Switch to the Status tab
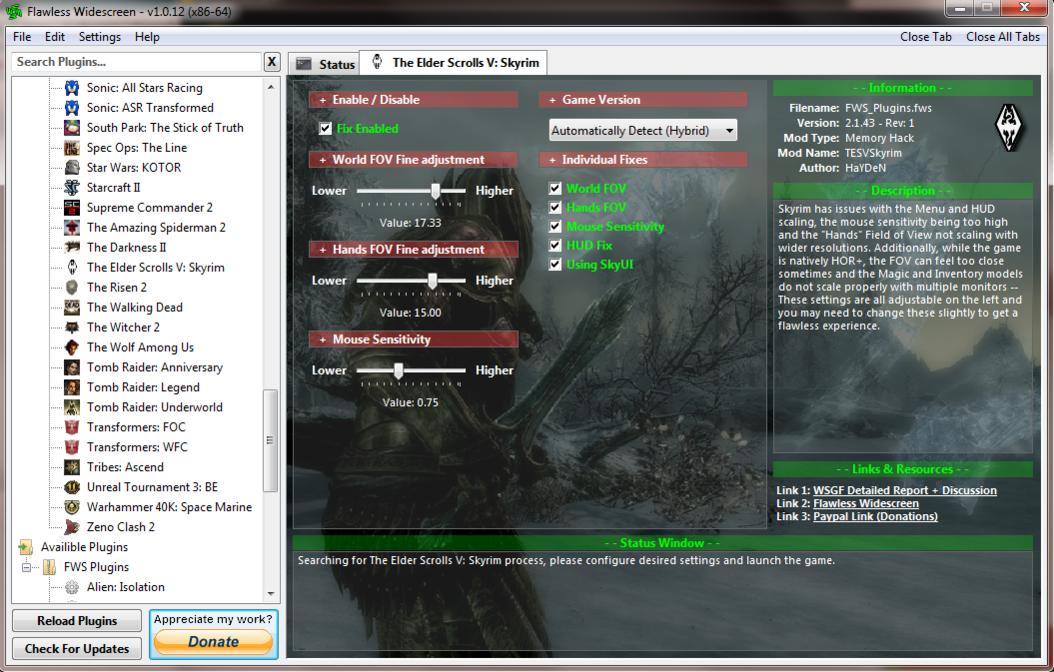 (x=326, y=64)
